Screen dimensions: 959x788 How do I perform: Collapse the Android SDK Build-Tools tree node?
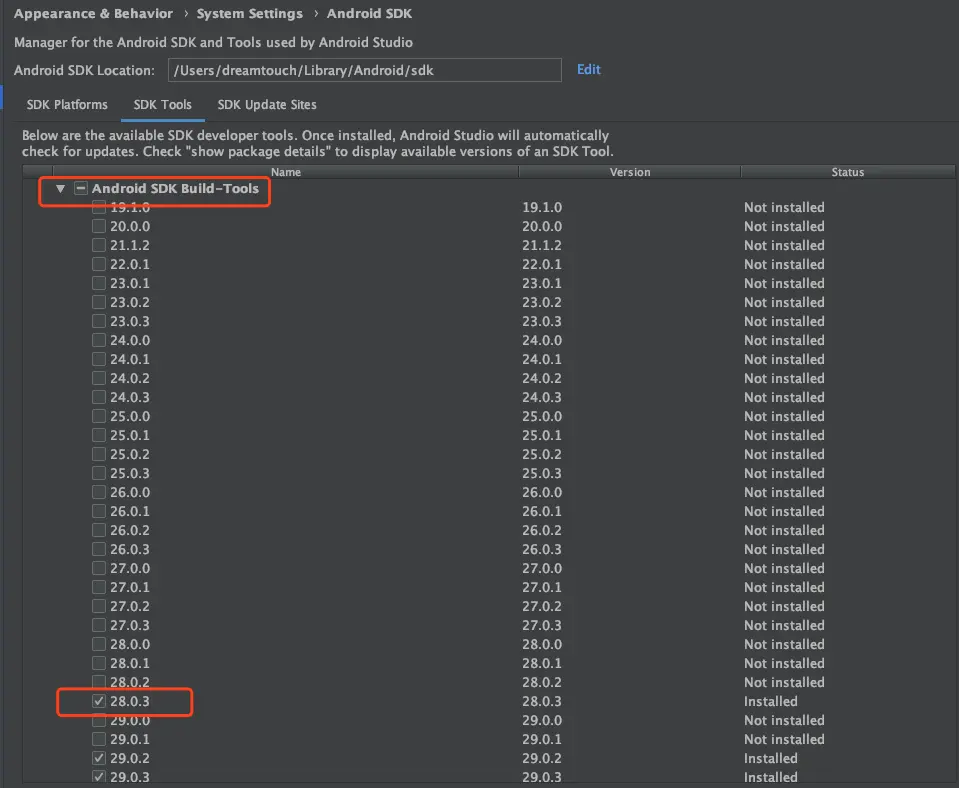tap(60, 188)
